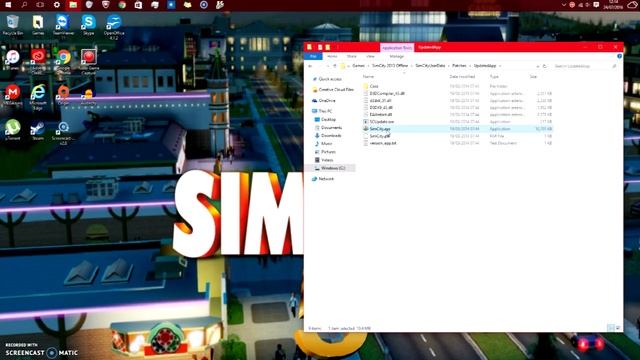Launch uTorrent from the desktop
This screenshot has height=360, width=640.
(13, 130)
